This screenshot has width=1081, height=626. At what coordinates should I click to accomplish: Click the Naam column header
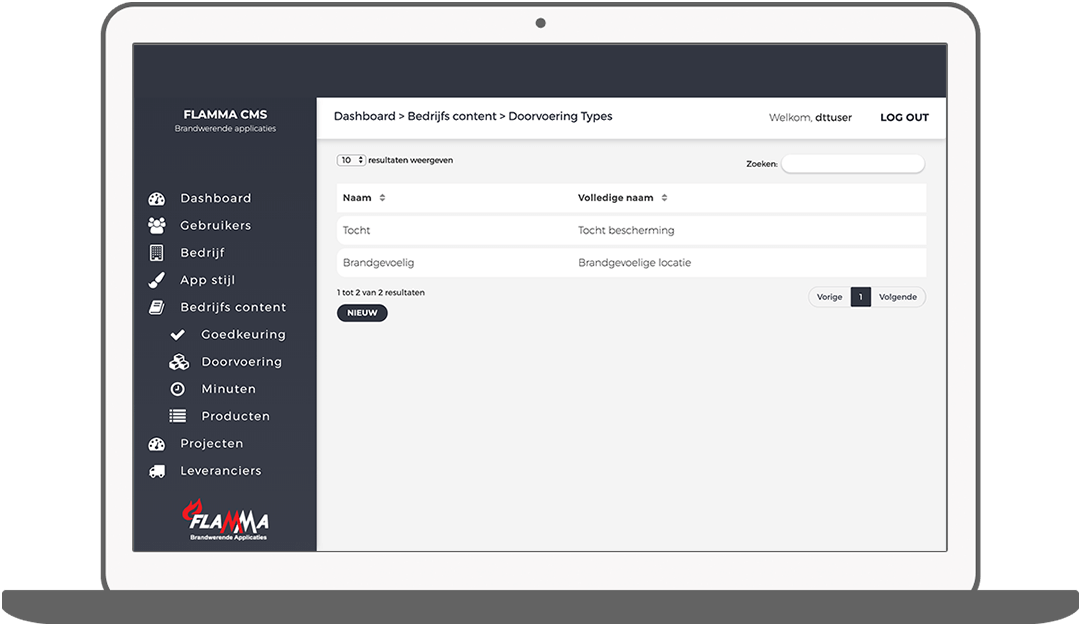pos(357,198)
